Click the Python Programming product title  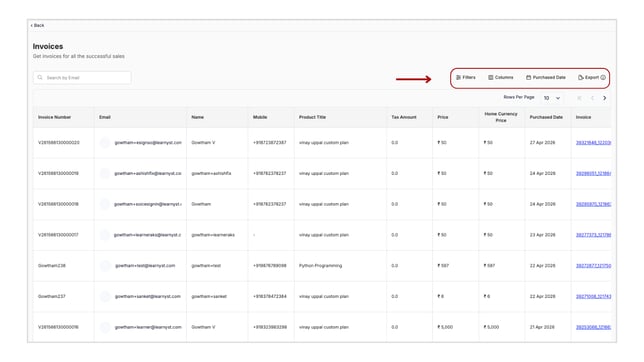pos(320,266)
